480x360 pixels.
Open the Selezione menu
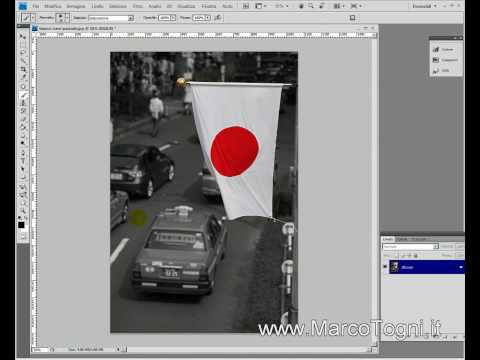118,6
